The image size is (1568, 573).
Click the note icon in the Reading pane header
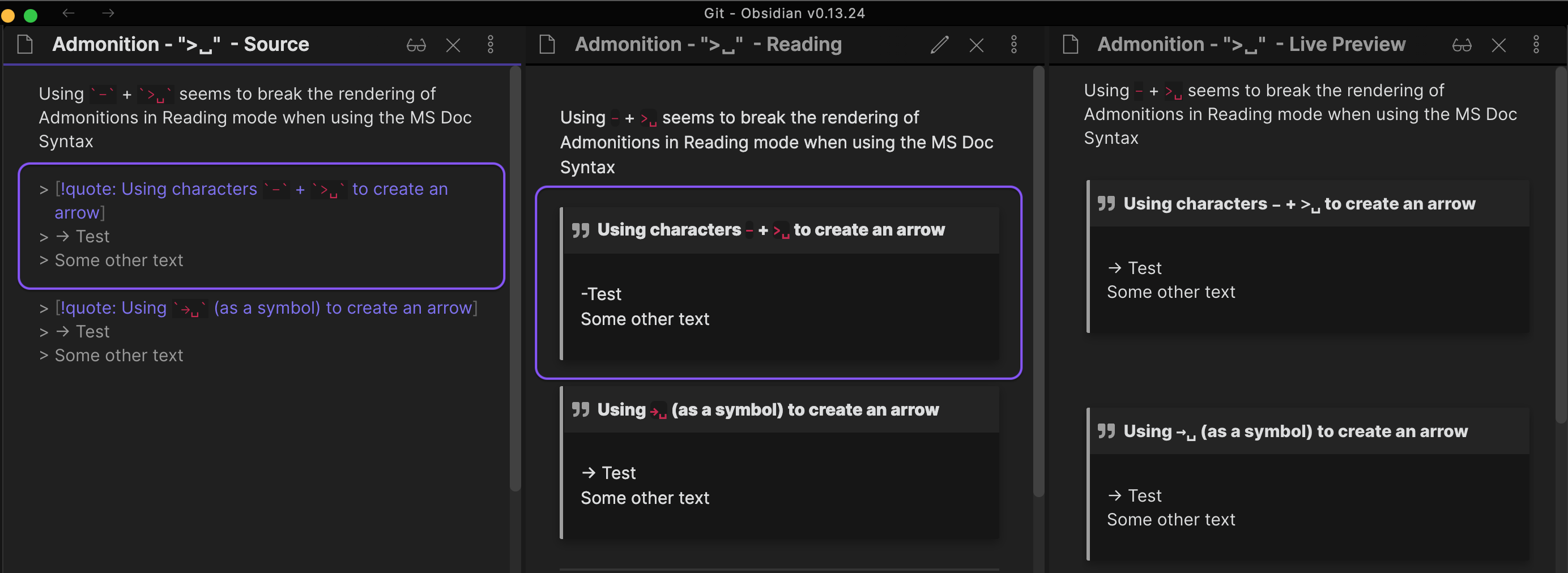tap(547, 44)
